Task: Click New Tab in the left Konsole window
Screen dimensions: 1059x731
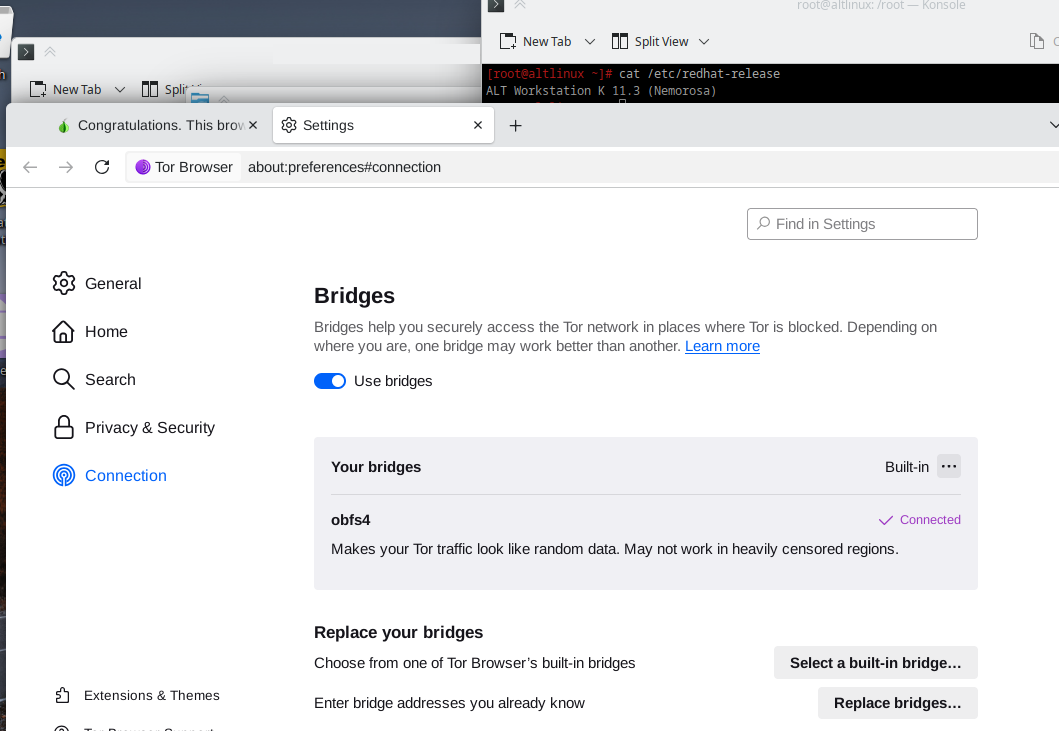Action: [x=66, y=89]
